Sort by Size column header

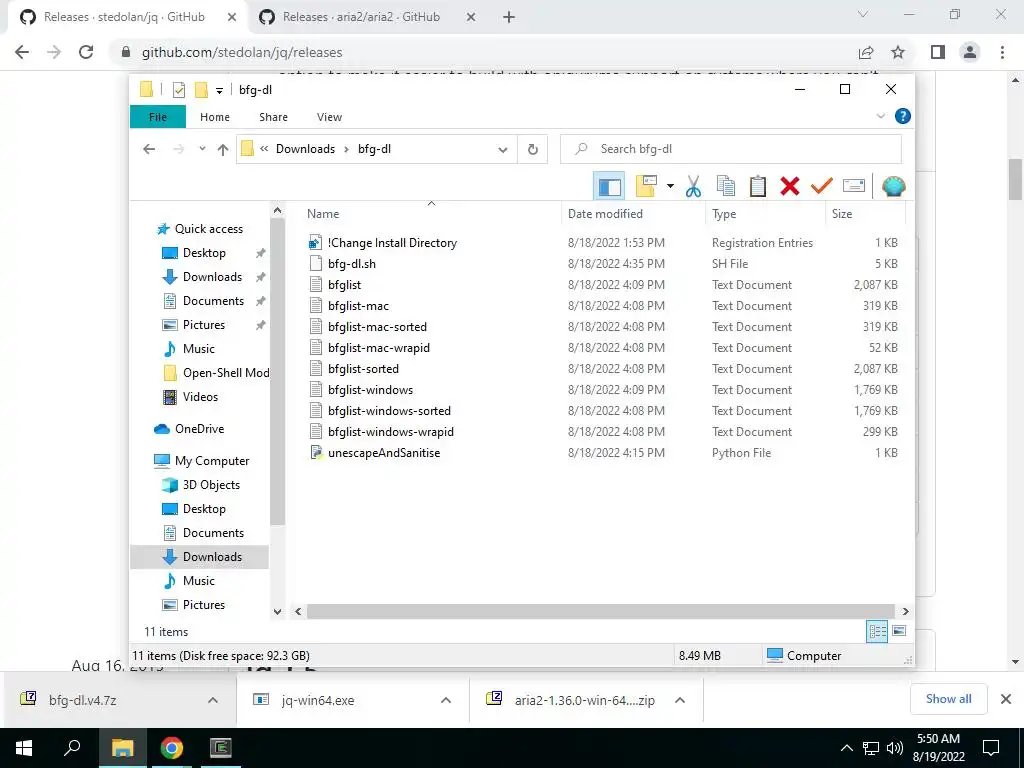[842, 214]
